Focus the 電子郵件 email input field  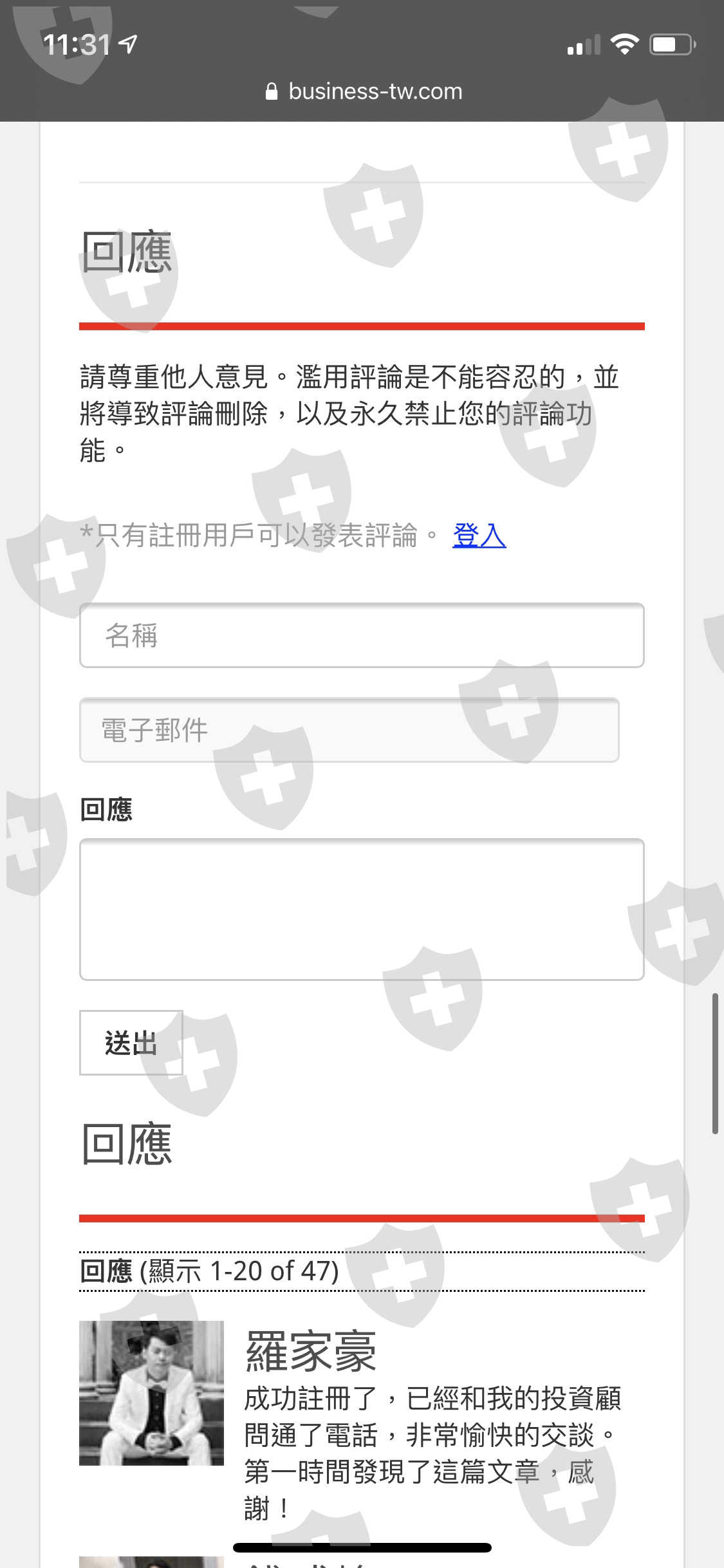coord(349,730)
